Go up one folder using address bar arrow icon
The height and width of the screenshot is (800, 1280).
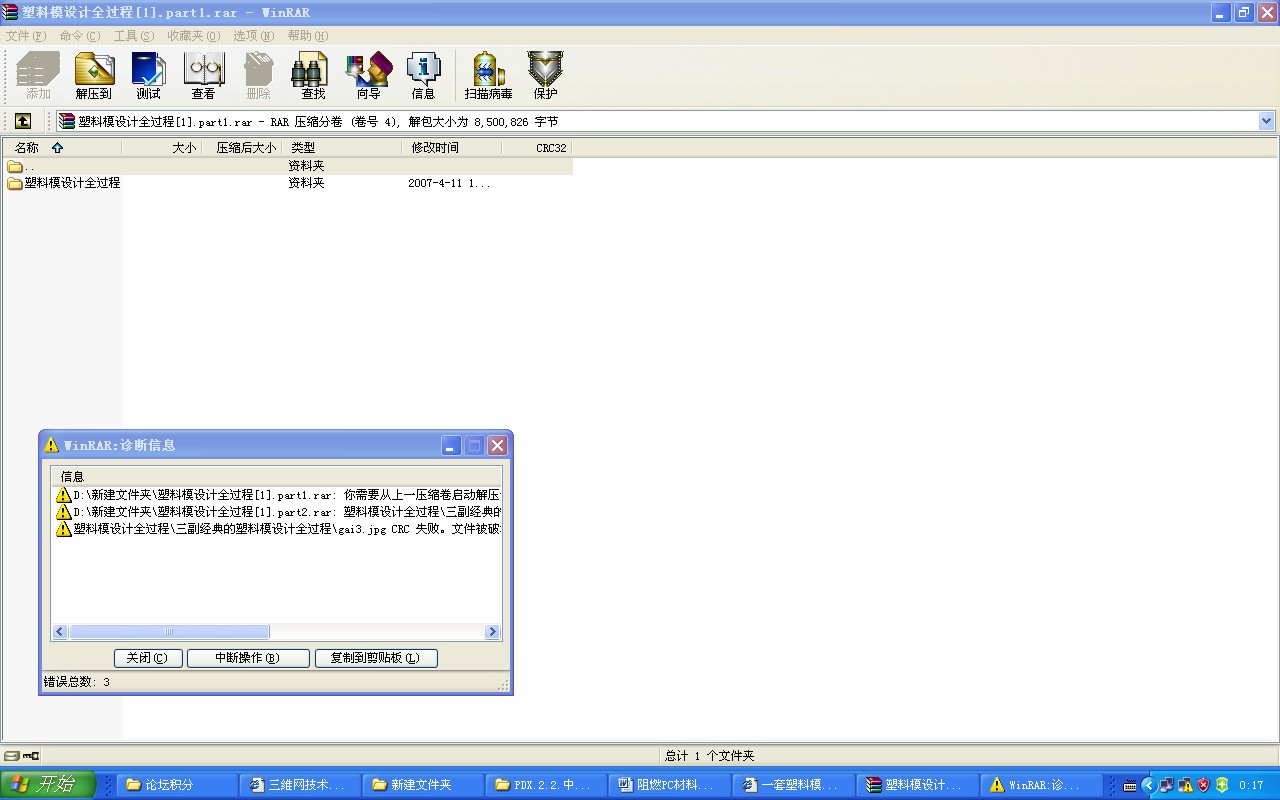23,121
